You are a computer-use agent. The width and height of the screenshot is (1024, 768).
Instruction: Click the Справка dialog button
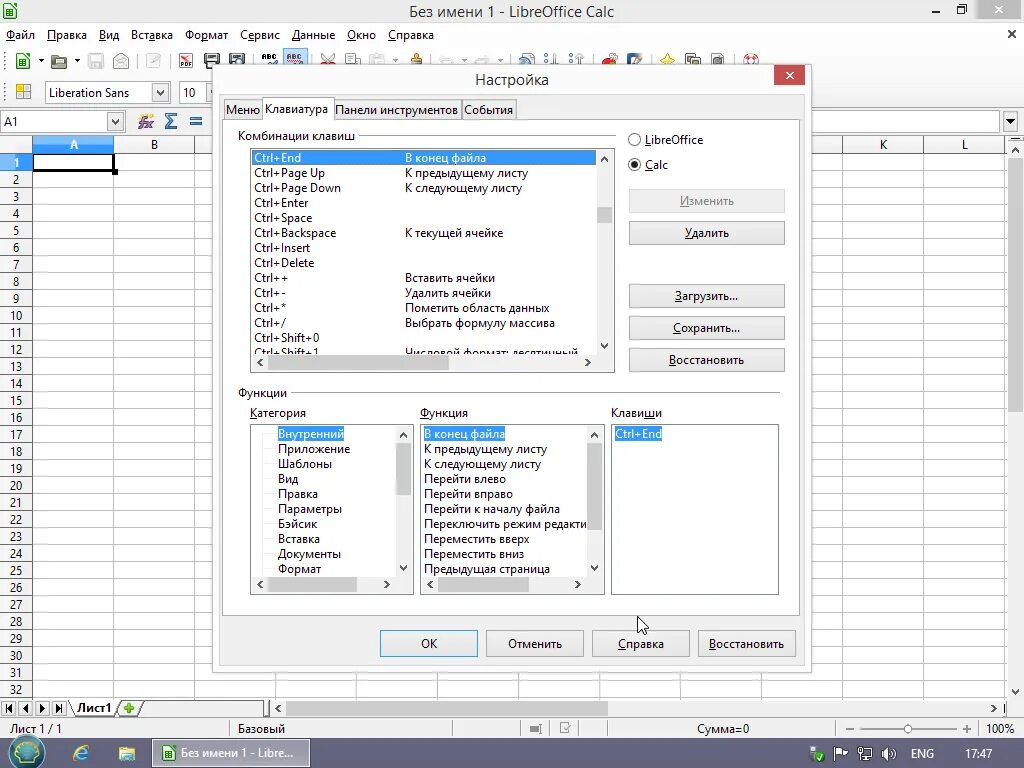(x=641, y=644)
